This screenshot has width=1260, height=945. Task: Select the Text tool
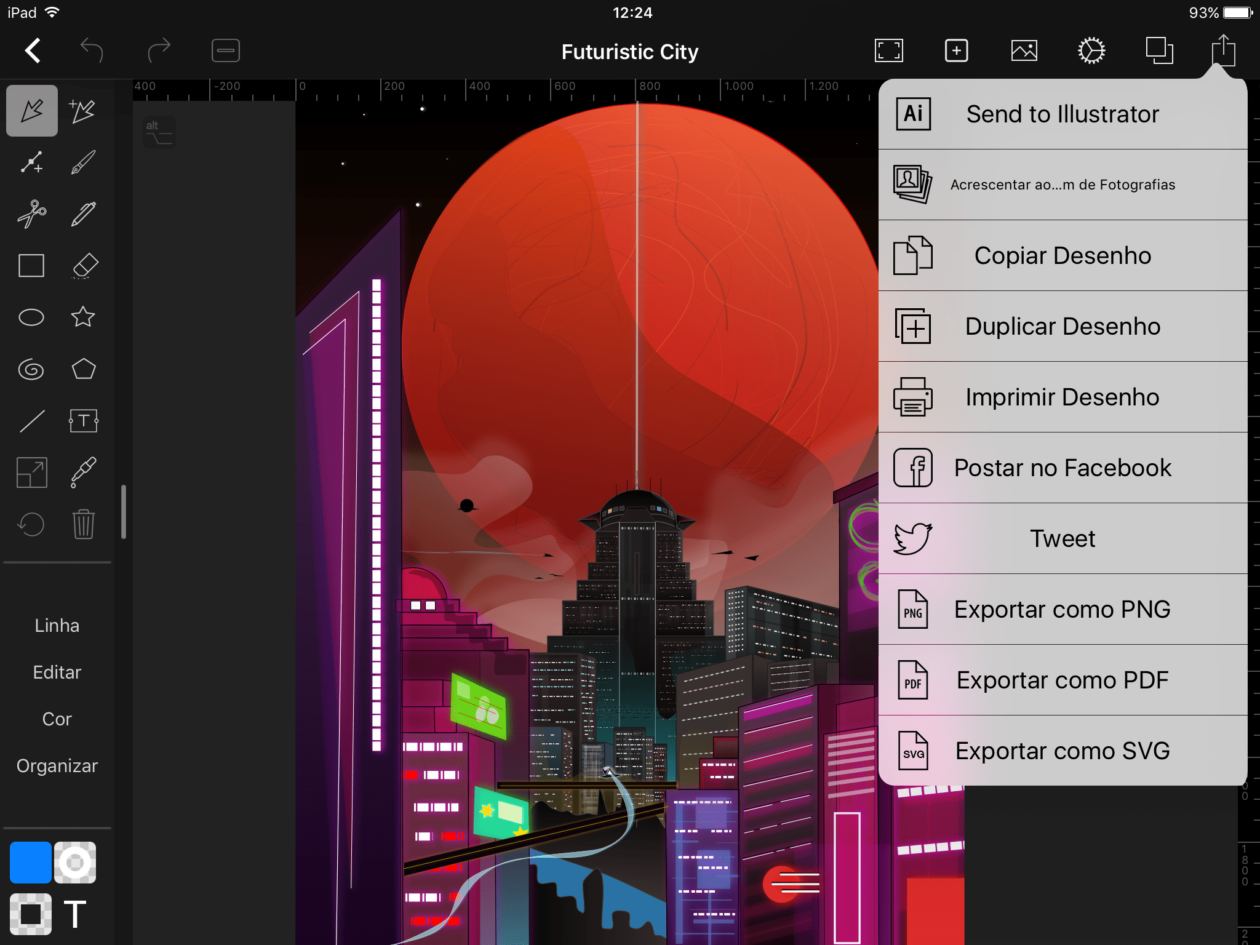click(83, 420)
